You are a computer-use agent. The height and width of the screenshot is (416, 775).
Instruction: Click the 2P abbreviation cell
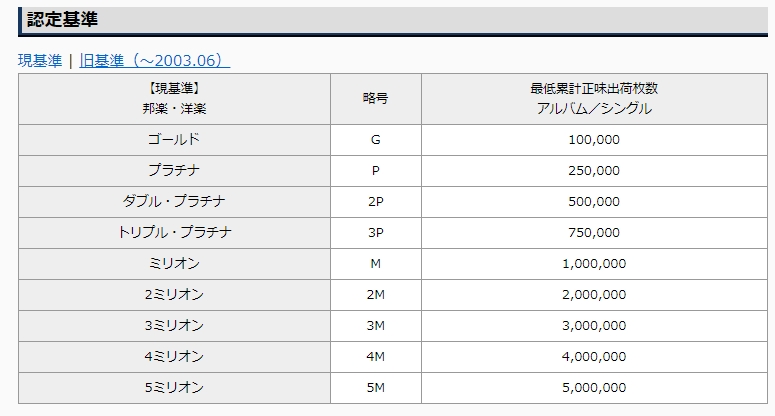coord(375,201)
